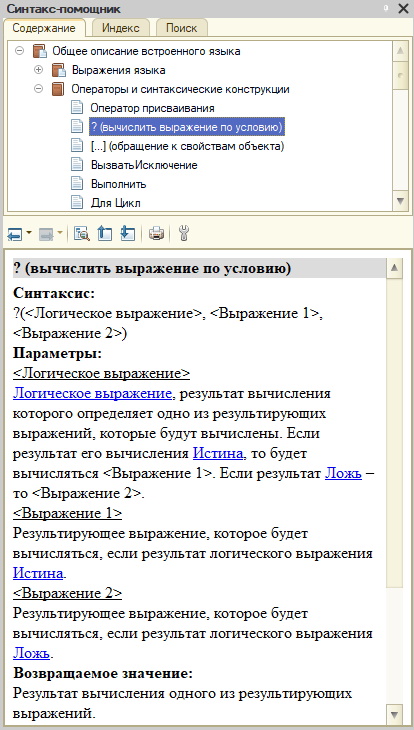Open the ВызватьИсключение topic
414x730 pixels.
click(x=144, y=165)
